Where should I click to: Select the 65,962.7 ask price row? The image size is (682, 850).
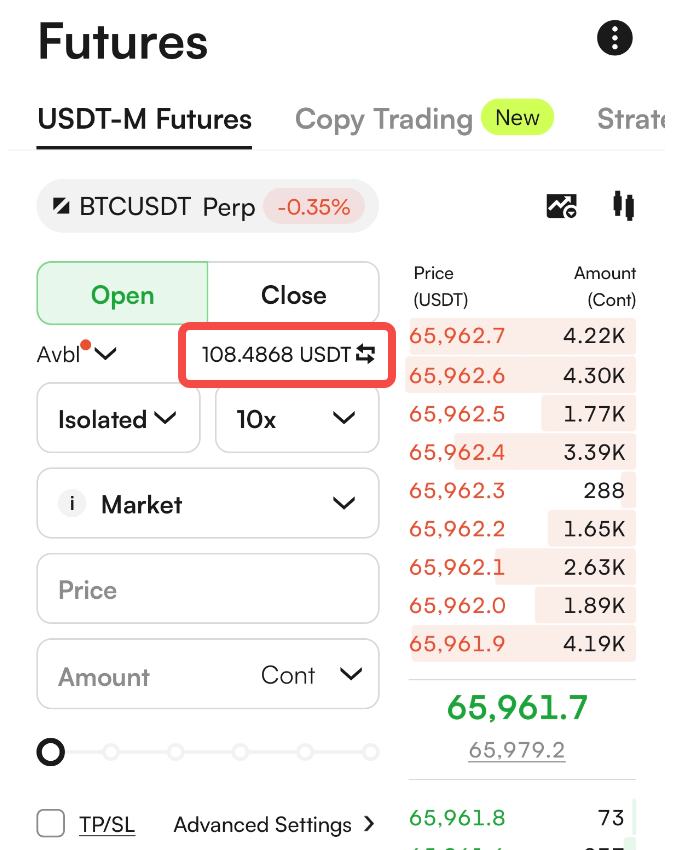tap(522, 336)
